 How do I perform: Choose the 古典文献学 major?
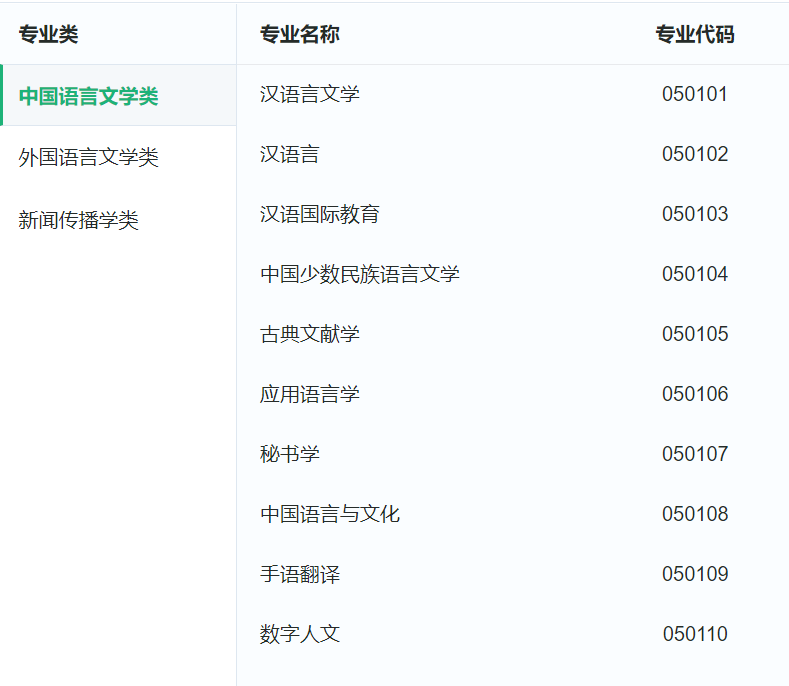[x=309, y=334]
